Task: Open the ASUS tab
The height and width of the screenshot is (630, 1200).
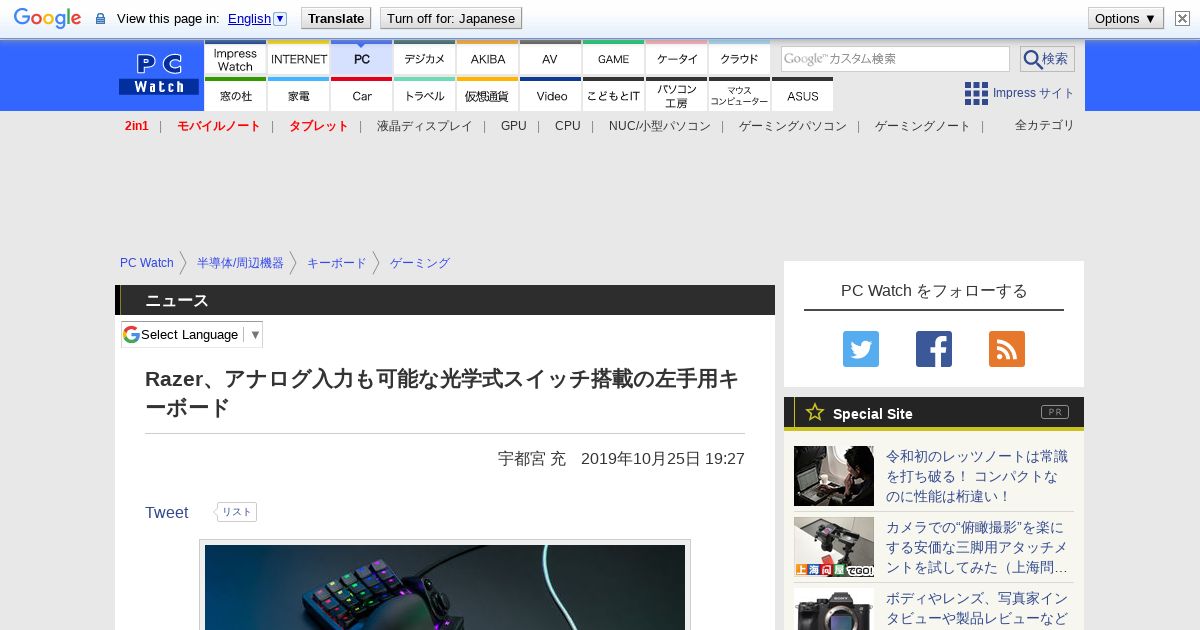Action: click(x=803, y=95)
